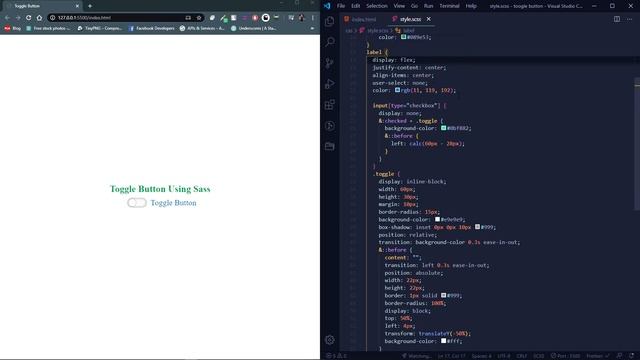Screen dimensions: 640x360
Task: Open the View menu
Action: (399, 6)
